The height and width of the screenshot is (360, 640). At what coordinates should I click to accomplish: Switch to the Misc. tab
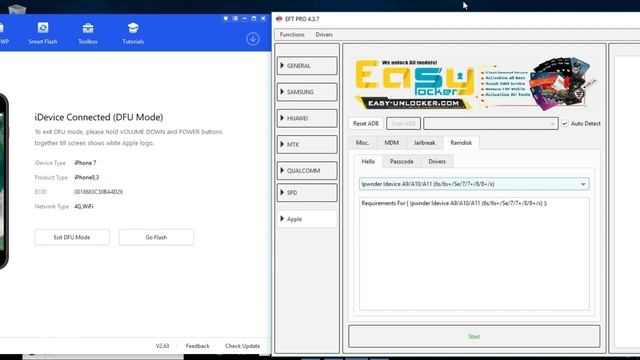click(362, 143)
